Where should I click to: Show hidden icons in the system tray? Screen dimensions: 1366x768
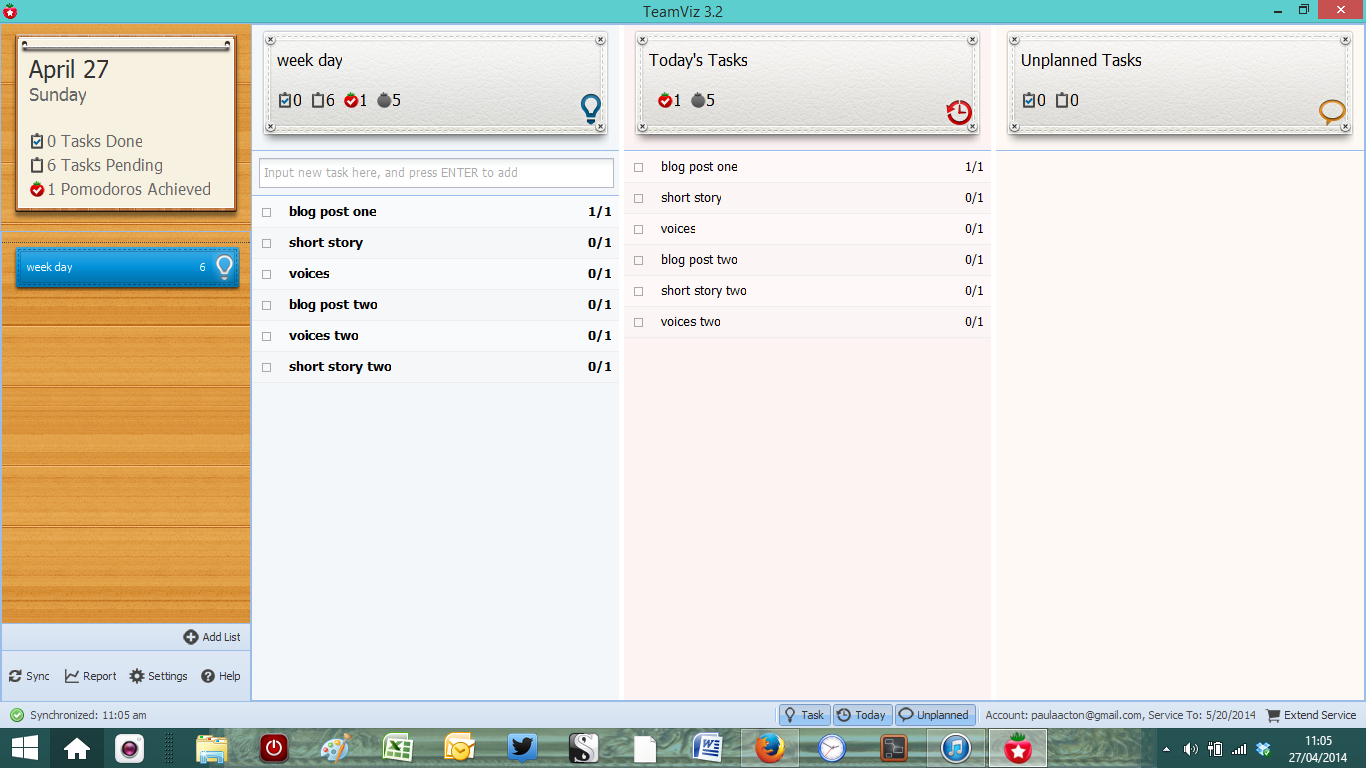(x=1165, y=749)
